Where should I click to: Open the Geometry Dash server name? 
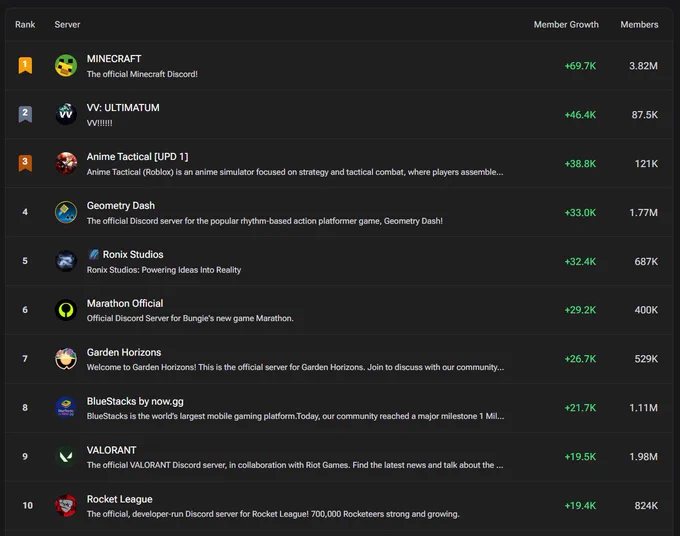tap(121, 206)
